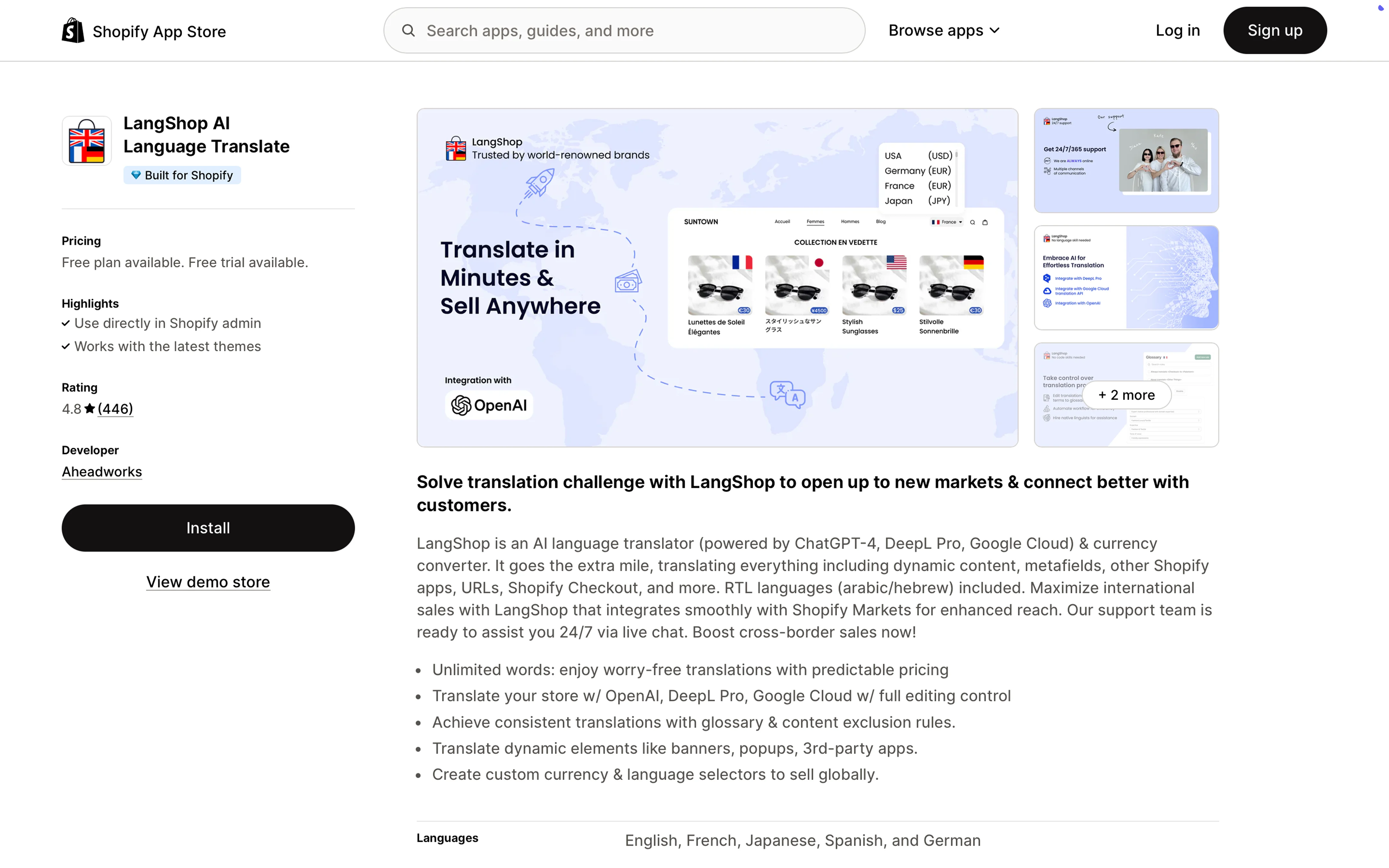Click the Browse apps chevron arrow
The image size is (1389, 868).
coord(995,31)
